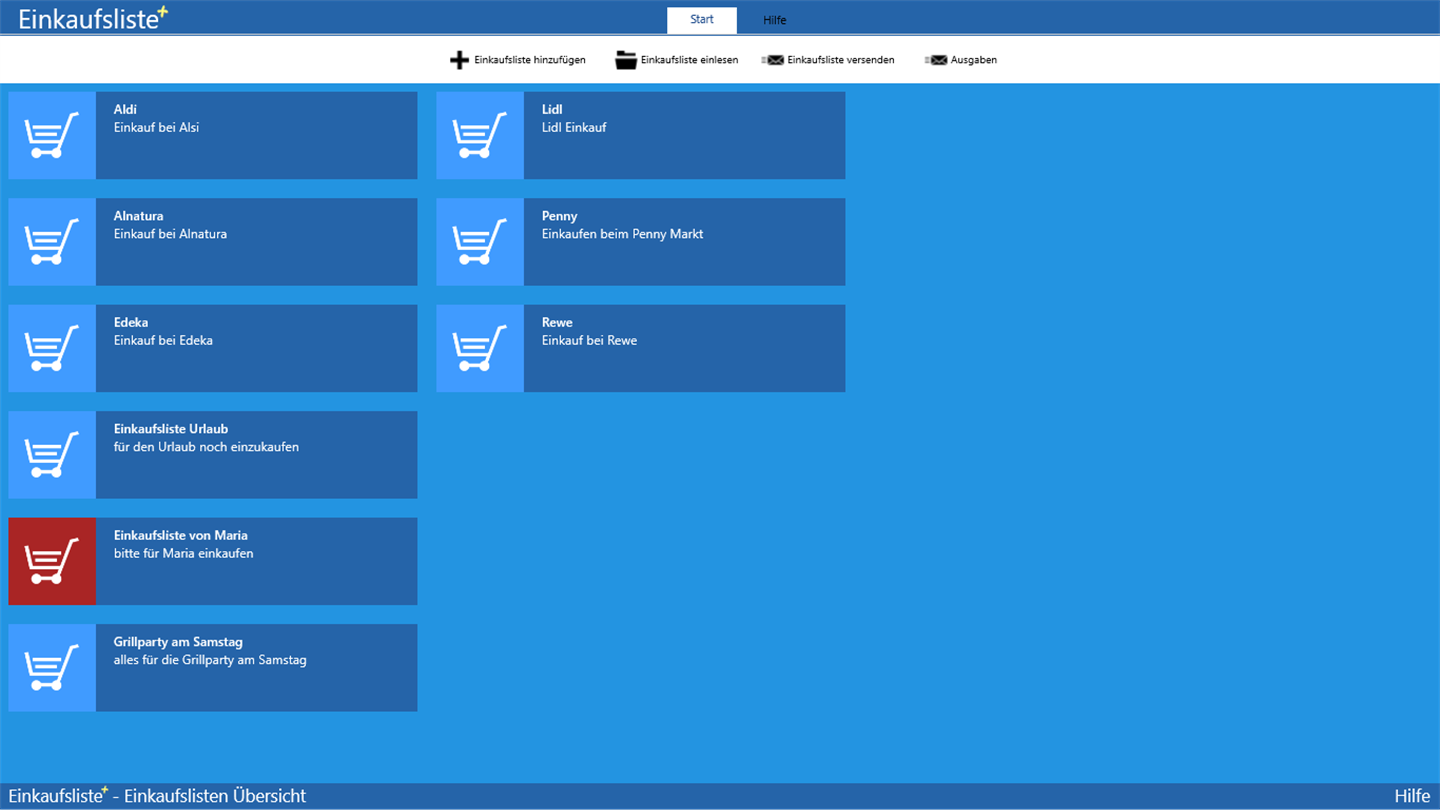
Task: Click Hilfe in the bottom status bar
Action: pos(1412,796)
